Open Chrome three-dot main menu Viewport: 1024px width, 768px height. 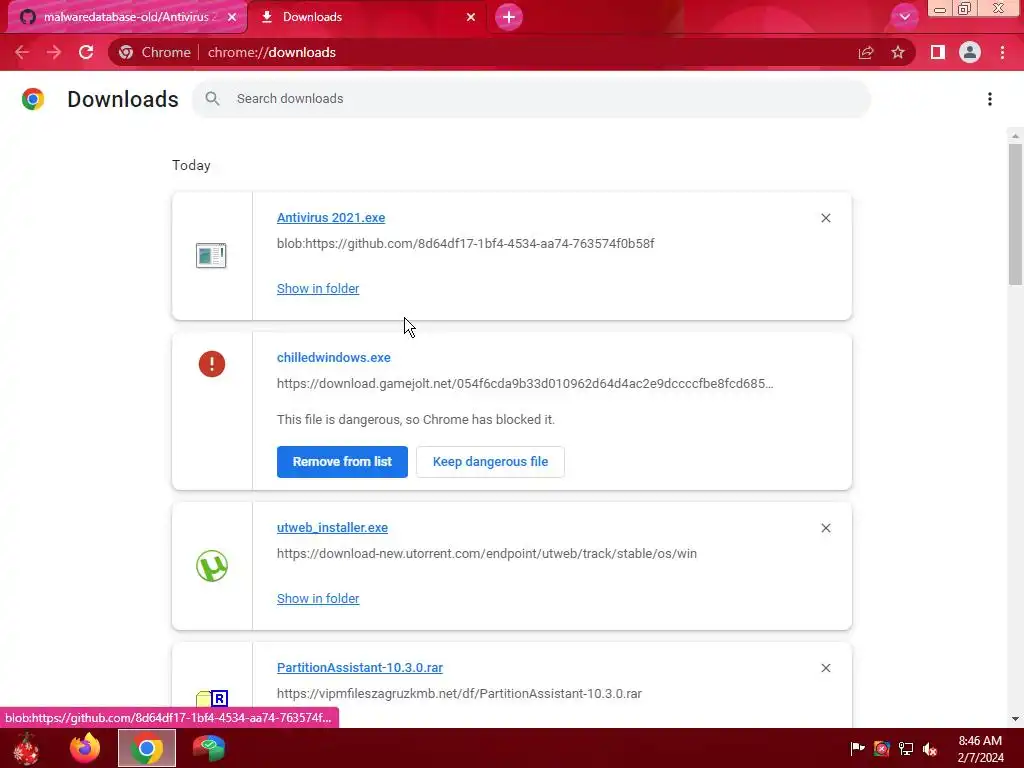click(1002, 52)
